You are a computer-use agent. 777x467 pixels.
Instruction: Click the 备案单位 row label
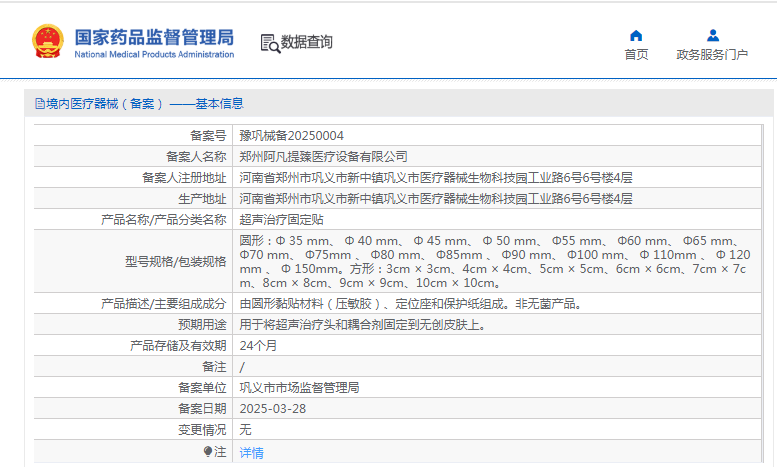[x=202, y=388]
